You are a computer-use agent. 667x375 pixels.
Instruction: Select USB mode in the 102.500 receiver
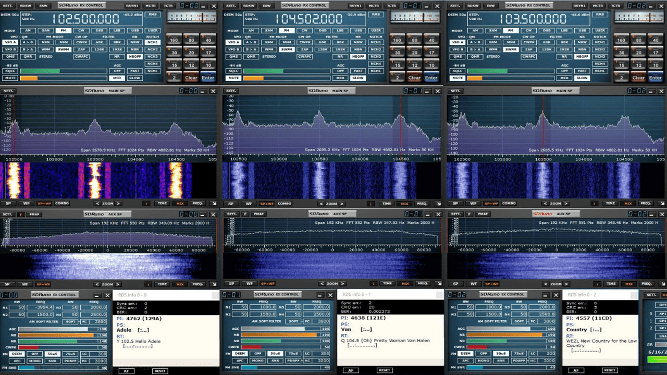tap(134, 31)
